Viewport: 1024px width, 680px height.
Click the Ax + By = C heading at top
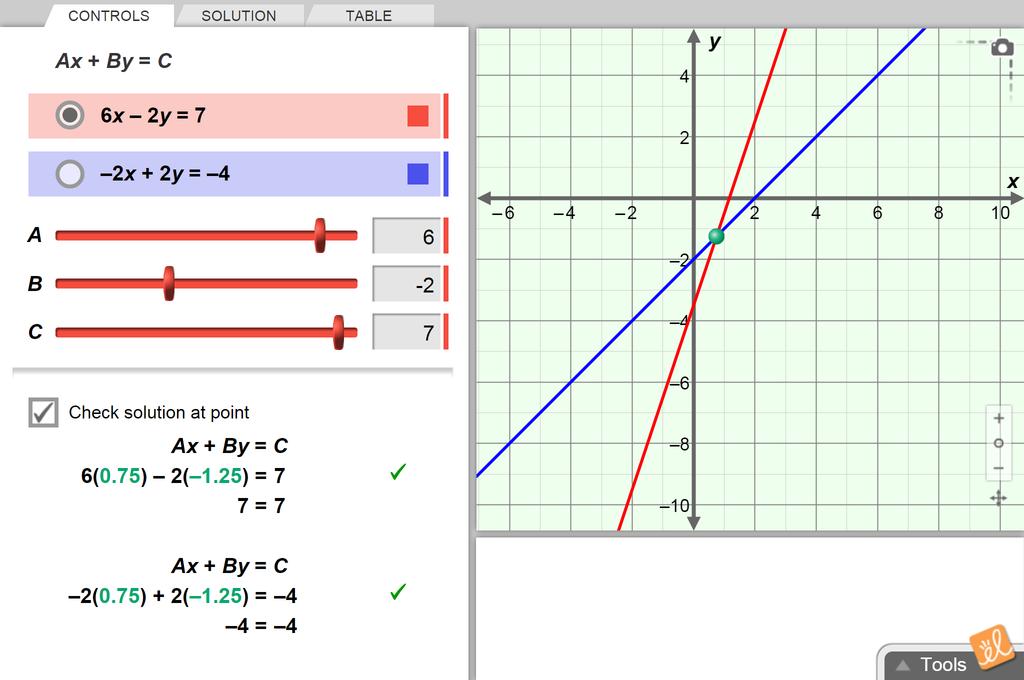point(114,61)
